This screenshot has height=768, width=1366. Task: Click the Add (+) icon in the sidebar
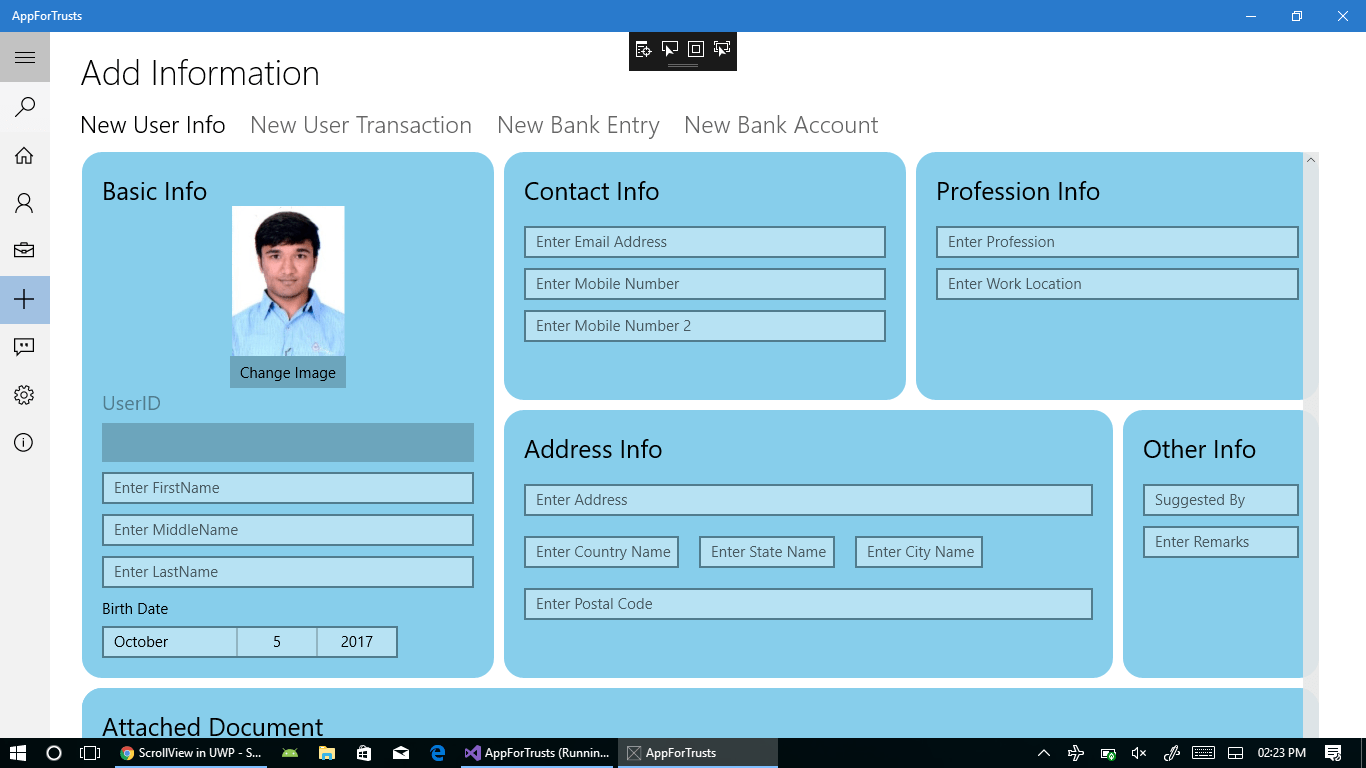pos(24,299)
